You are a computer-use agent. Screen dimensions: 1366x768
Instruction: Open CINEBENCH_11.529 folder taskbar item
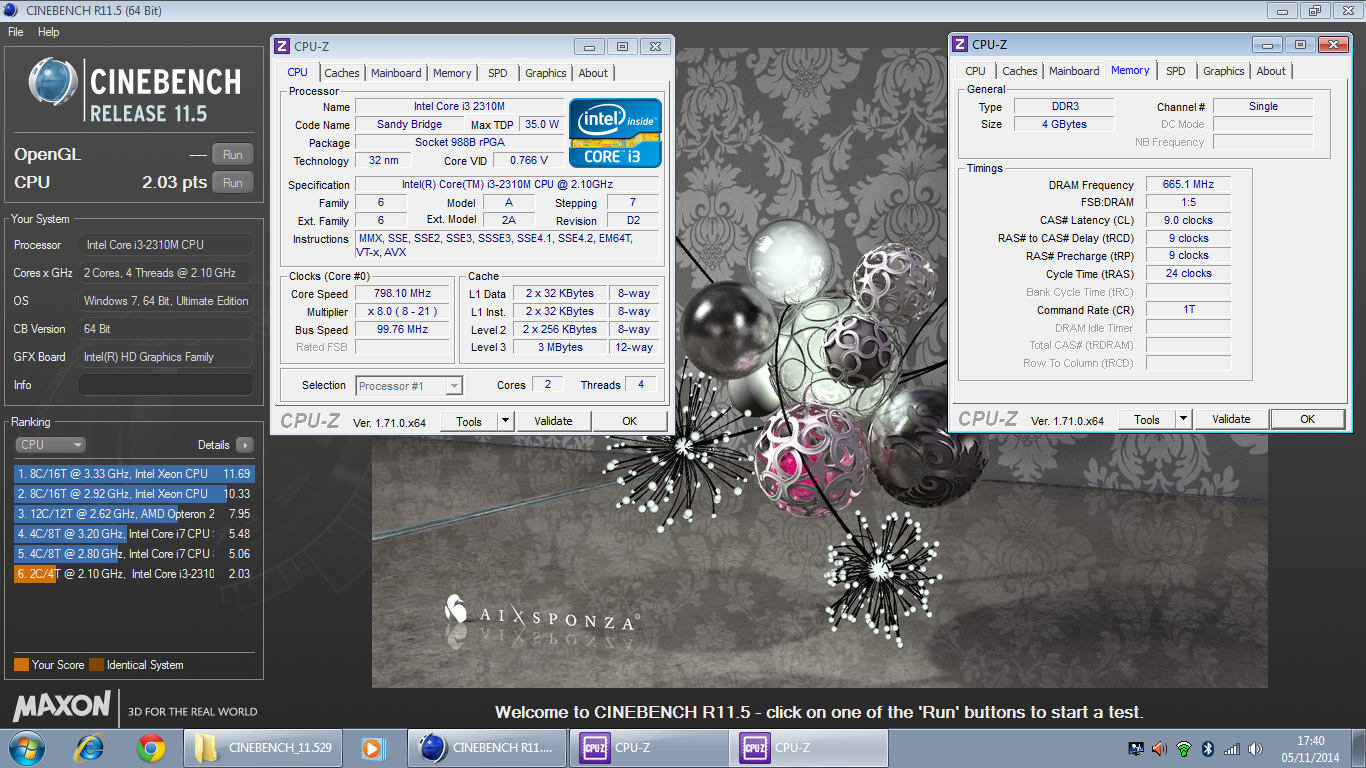pos(264,748)
